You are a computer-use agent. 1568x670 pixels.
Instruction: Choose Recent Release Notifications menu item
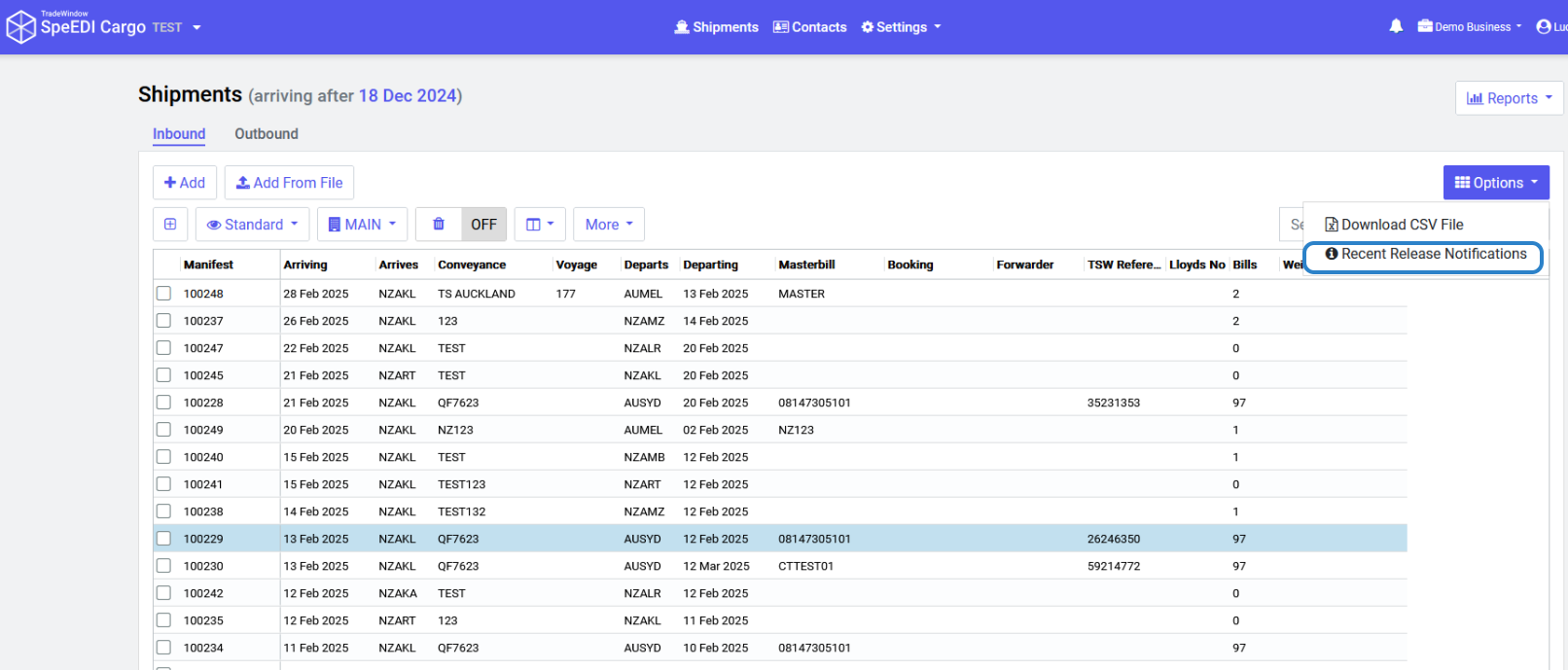(1425, 254)
